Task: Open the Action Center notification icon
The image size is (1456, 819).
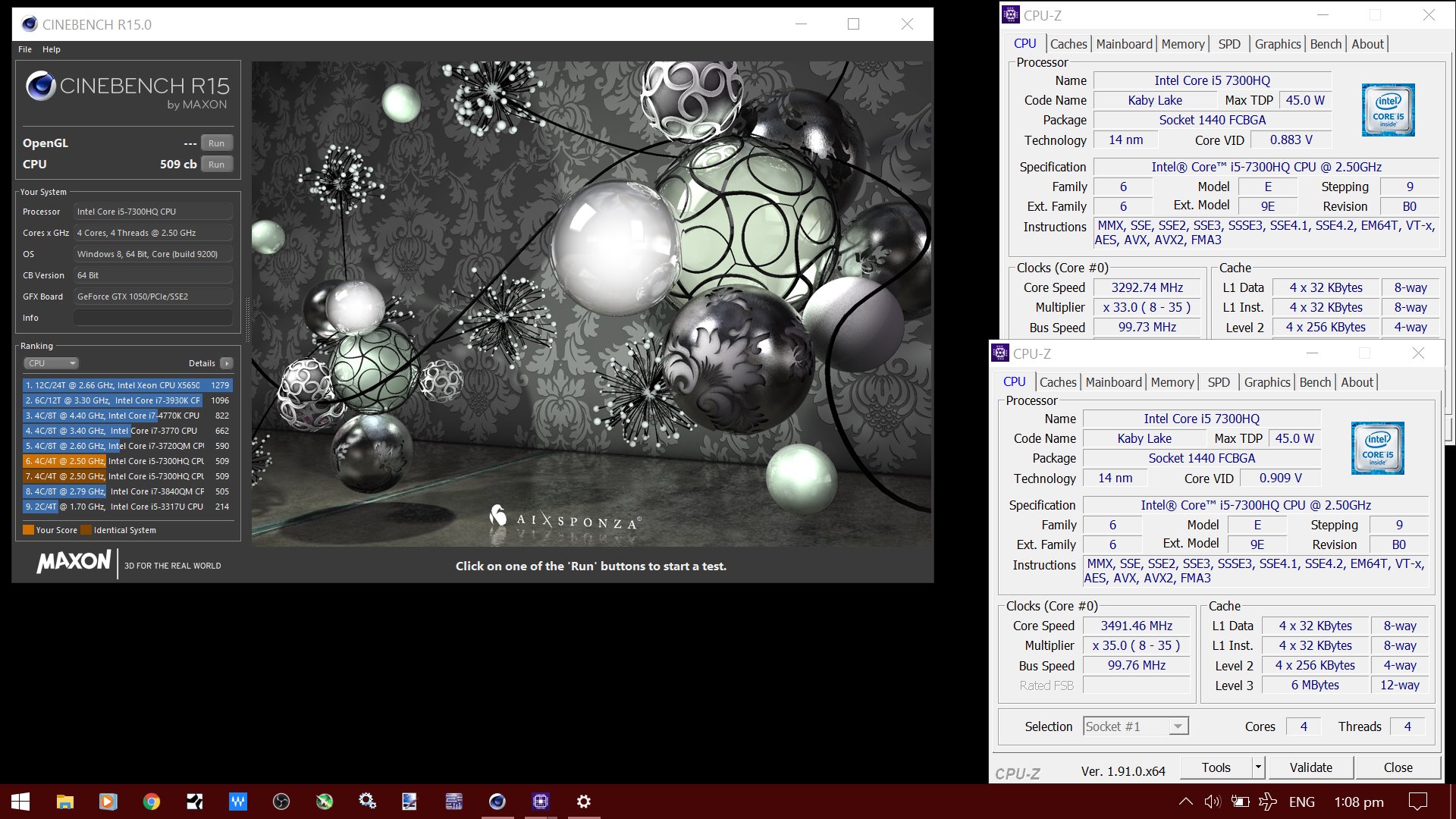Action: click(x=1417, y=802)
